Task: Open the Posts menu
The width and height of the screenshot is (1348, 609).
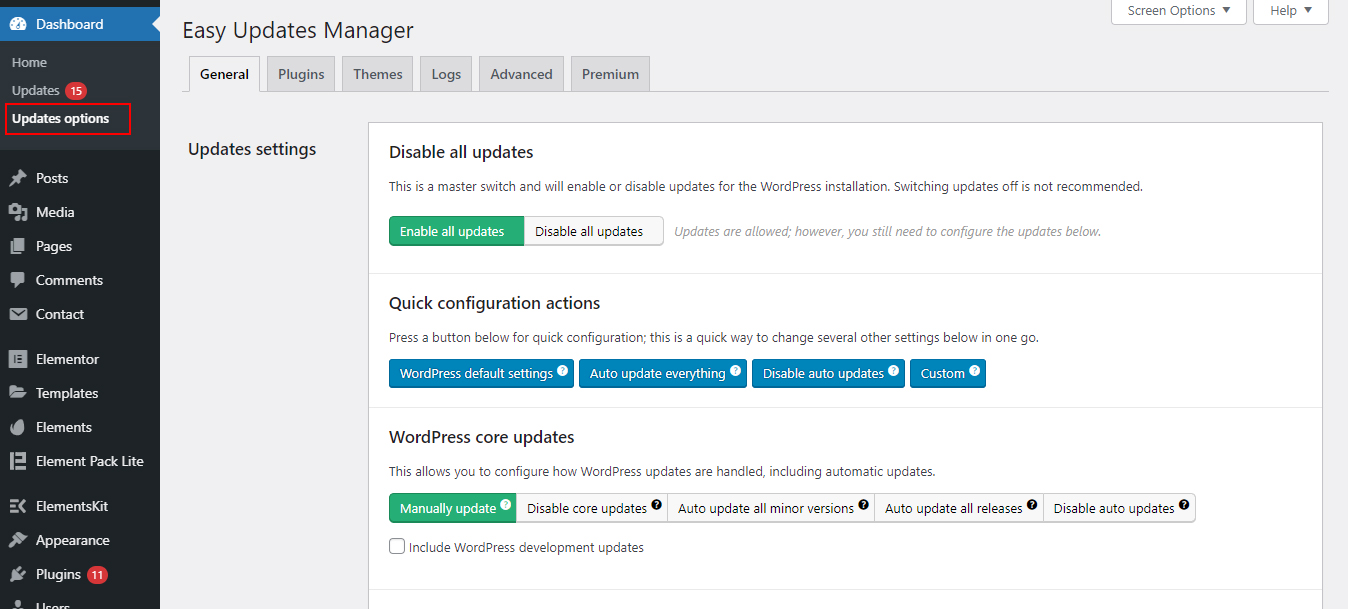Action: [x=80, y=178]
